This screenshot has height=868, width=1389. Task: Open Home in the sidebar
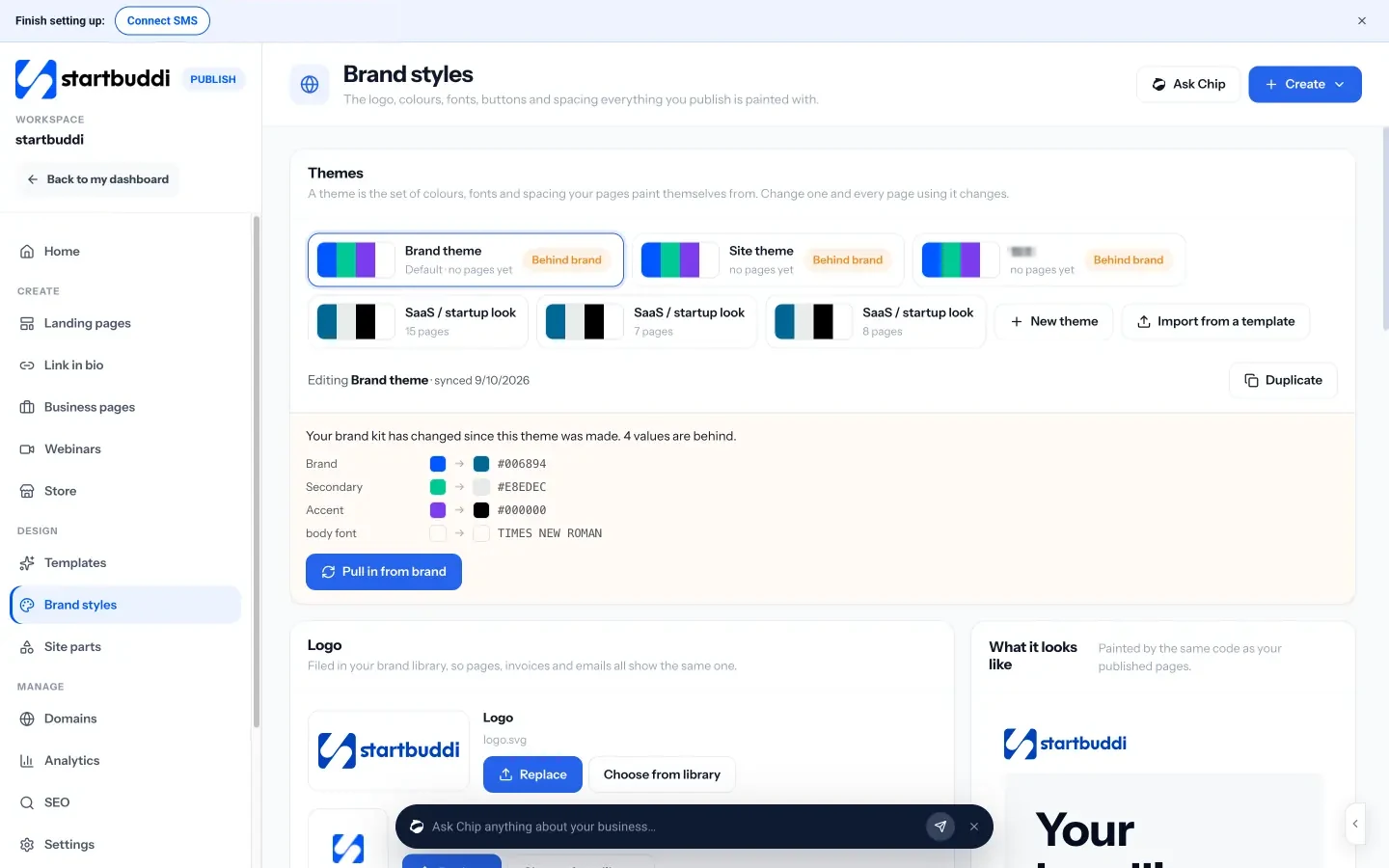coord(125,252)
